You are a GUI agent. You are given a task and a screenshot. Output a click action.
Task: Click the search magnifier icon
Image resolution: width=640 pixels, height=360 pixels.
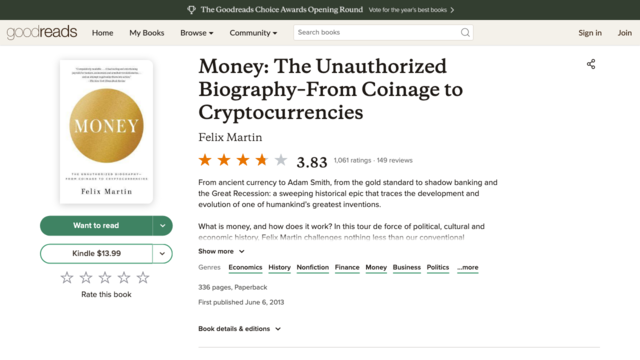tap(465, 33)
